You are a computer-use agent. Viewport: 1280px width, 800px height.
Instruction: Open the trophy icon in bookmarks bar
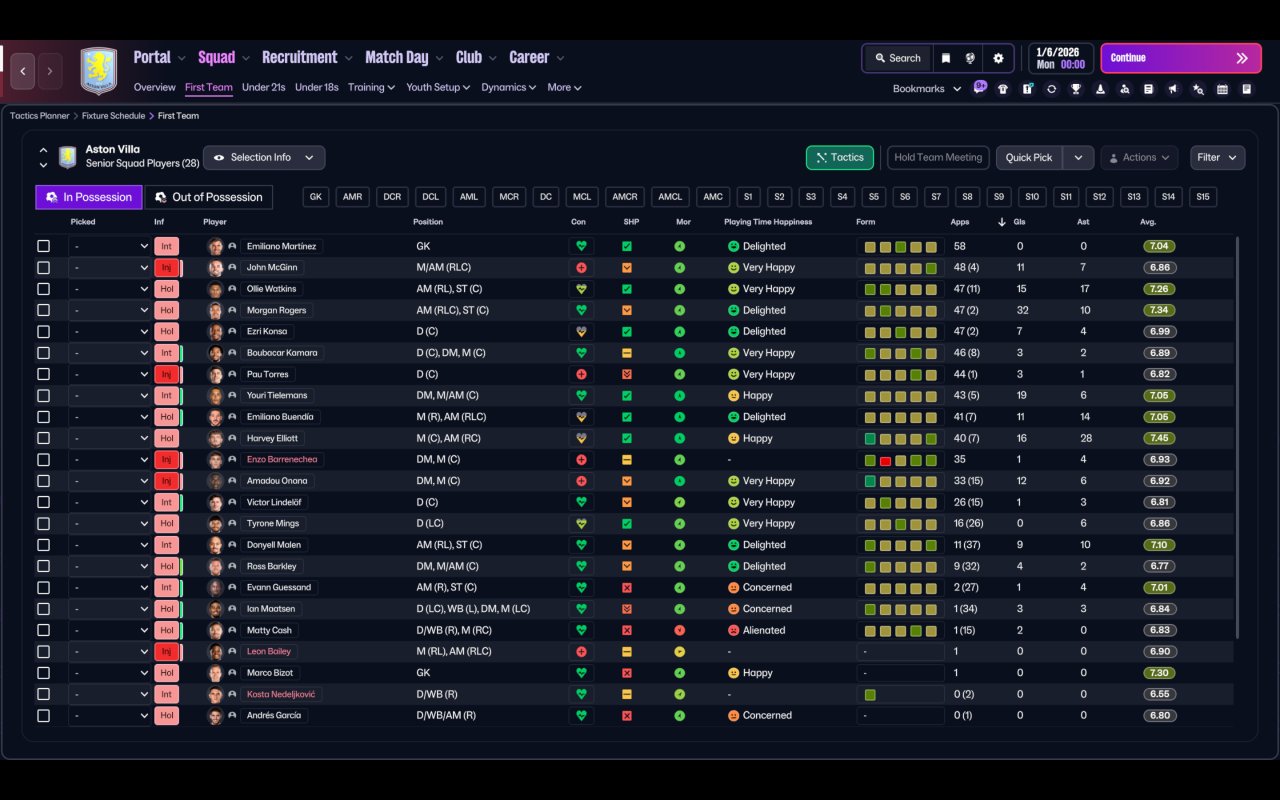pos(1076,89)
